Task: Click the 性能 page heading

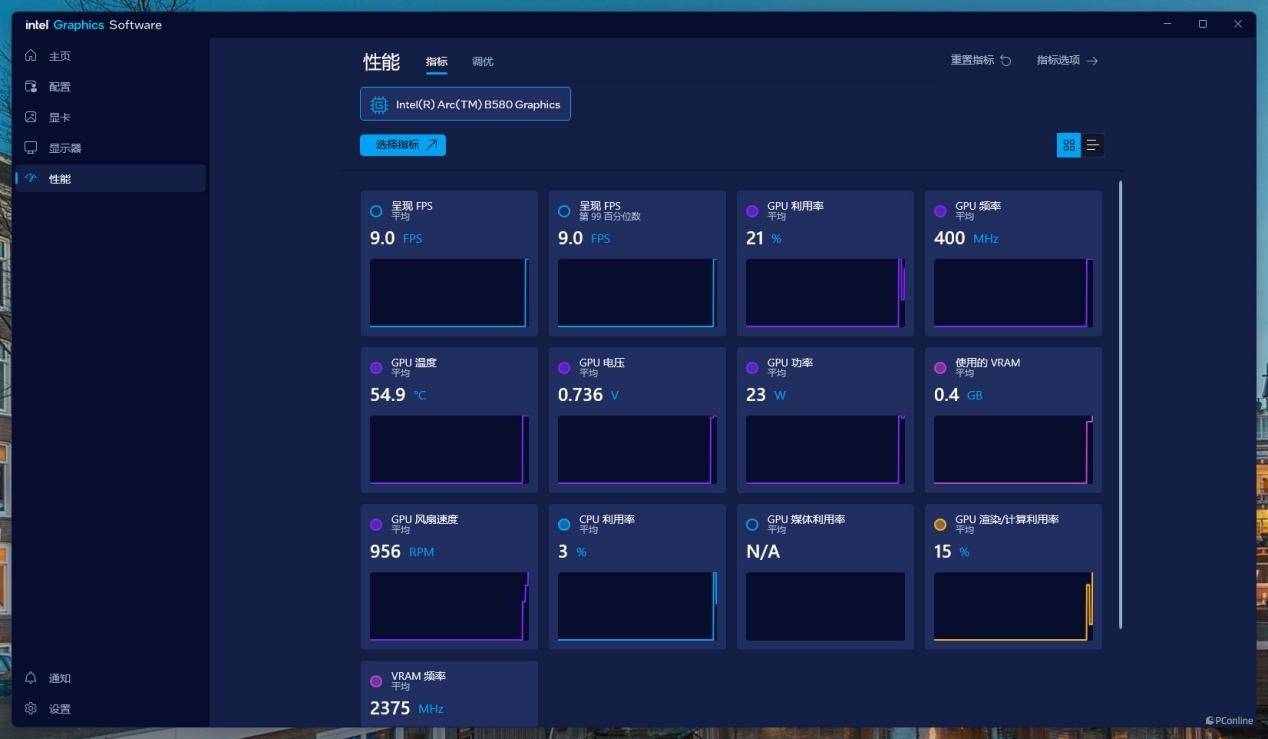Action: [x=381, y=62]
